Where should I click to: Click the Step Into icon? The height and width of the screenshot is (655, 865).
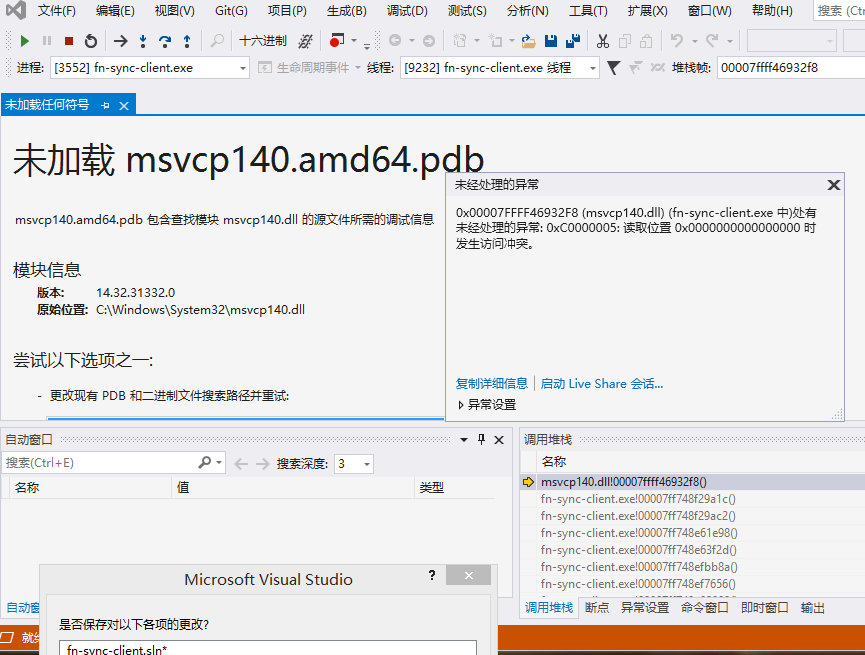tap(142, 41)
